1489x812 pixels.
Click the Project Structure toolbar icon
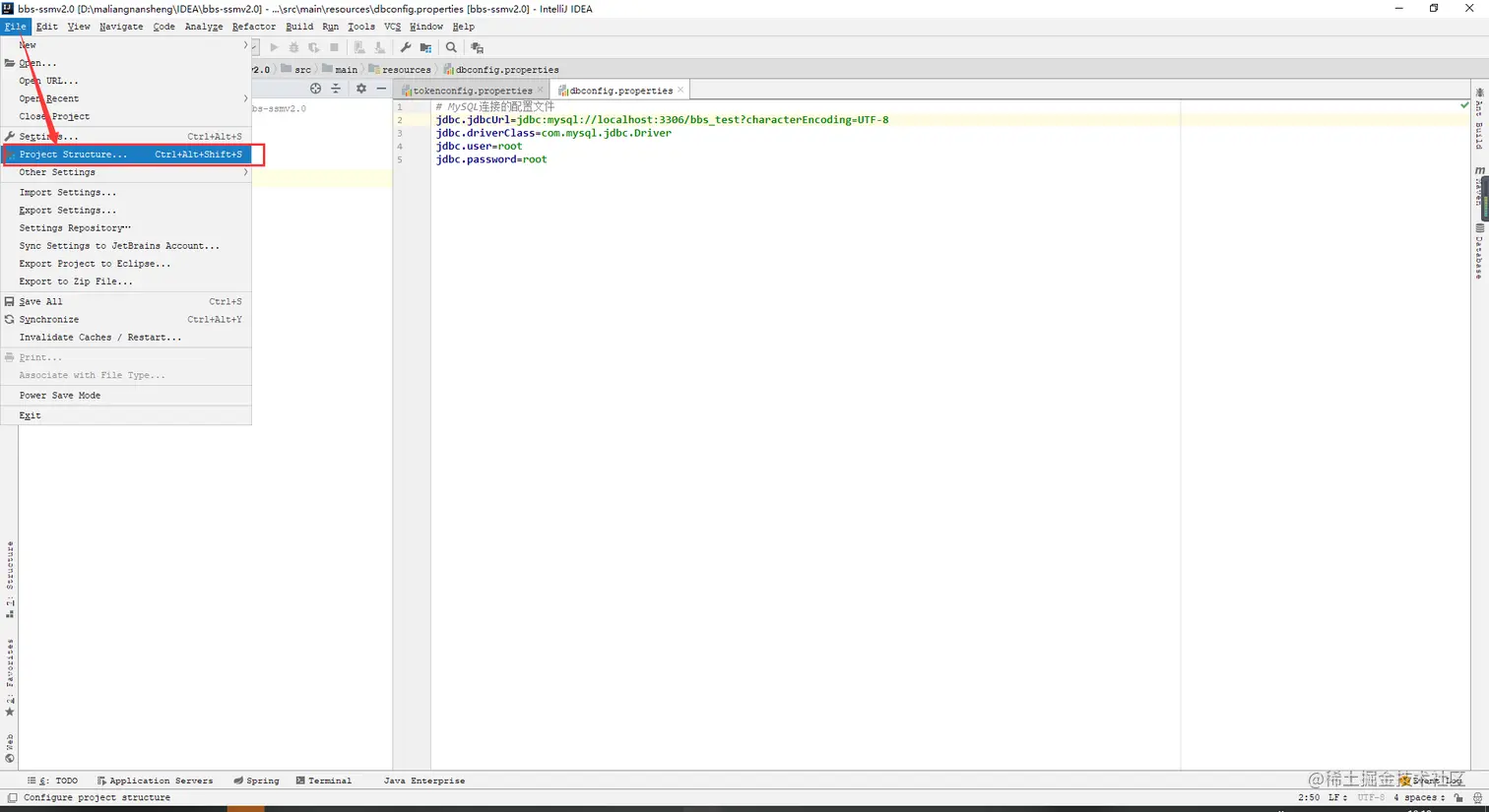click(x=425, y=47)
